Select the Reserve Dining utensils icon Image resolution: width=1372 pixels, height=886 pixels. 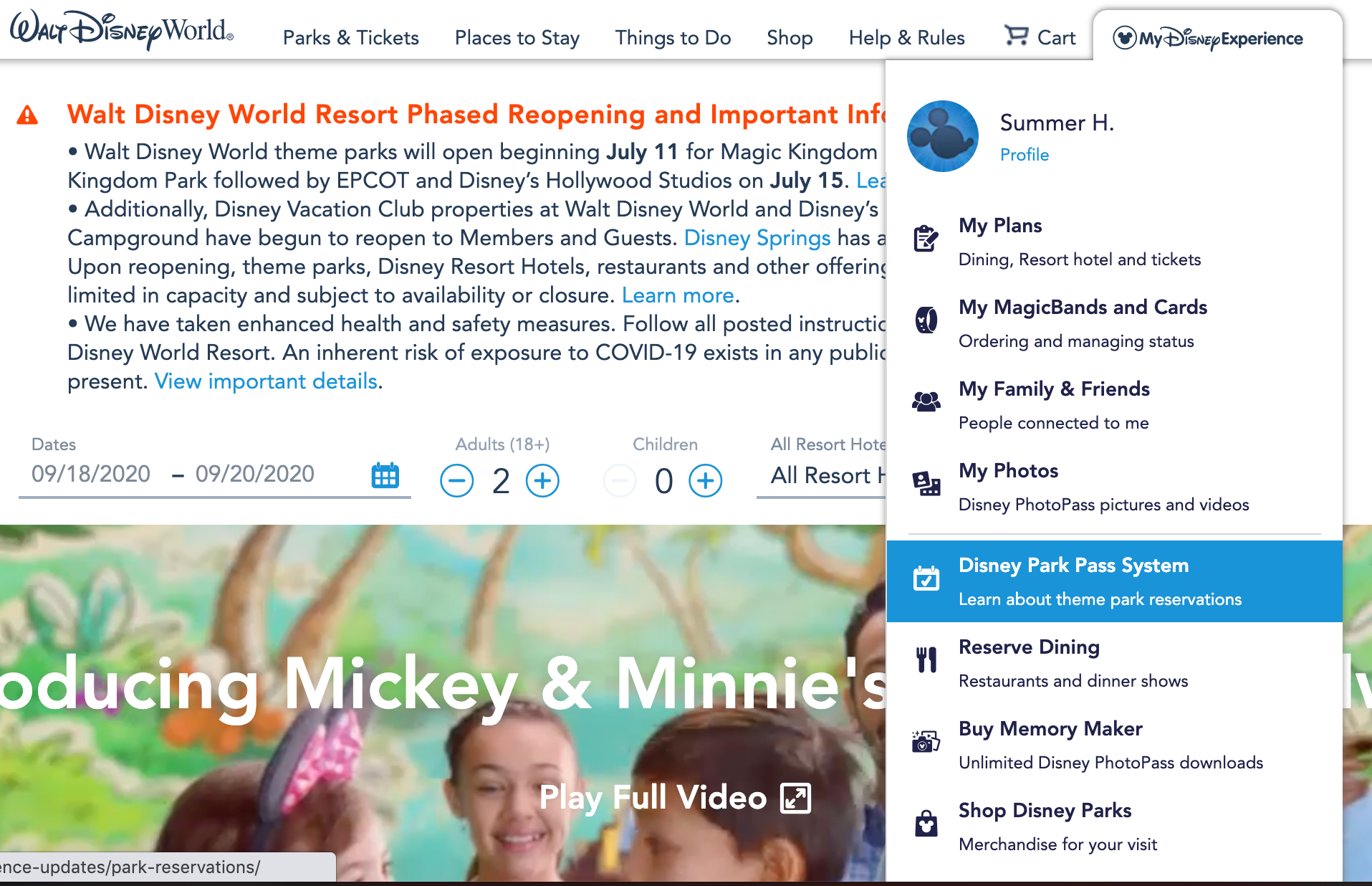click(x=927, y=660)
